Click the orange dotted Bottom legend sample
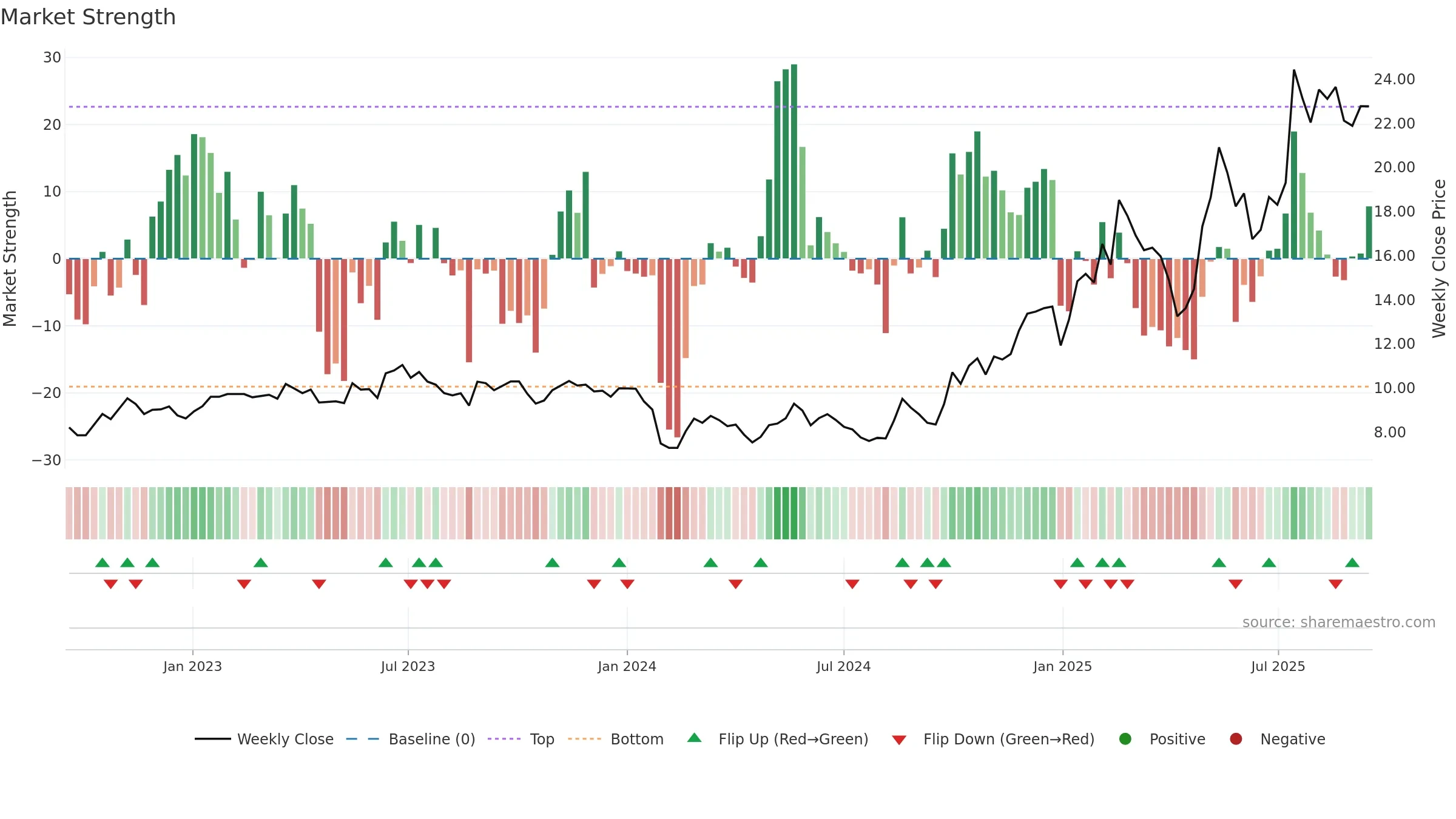The width and height of the screenshot is (1456, 819). [x=584, y=739]
